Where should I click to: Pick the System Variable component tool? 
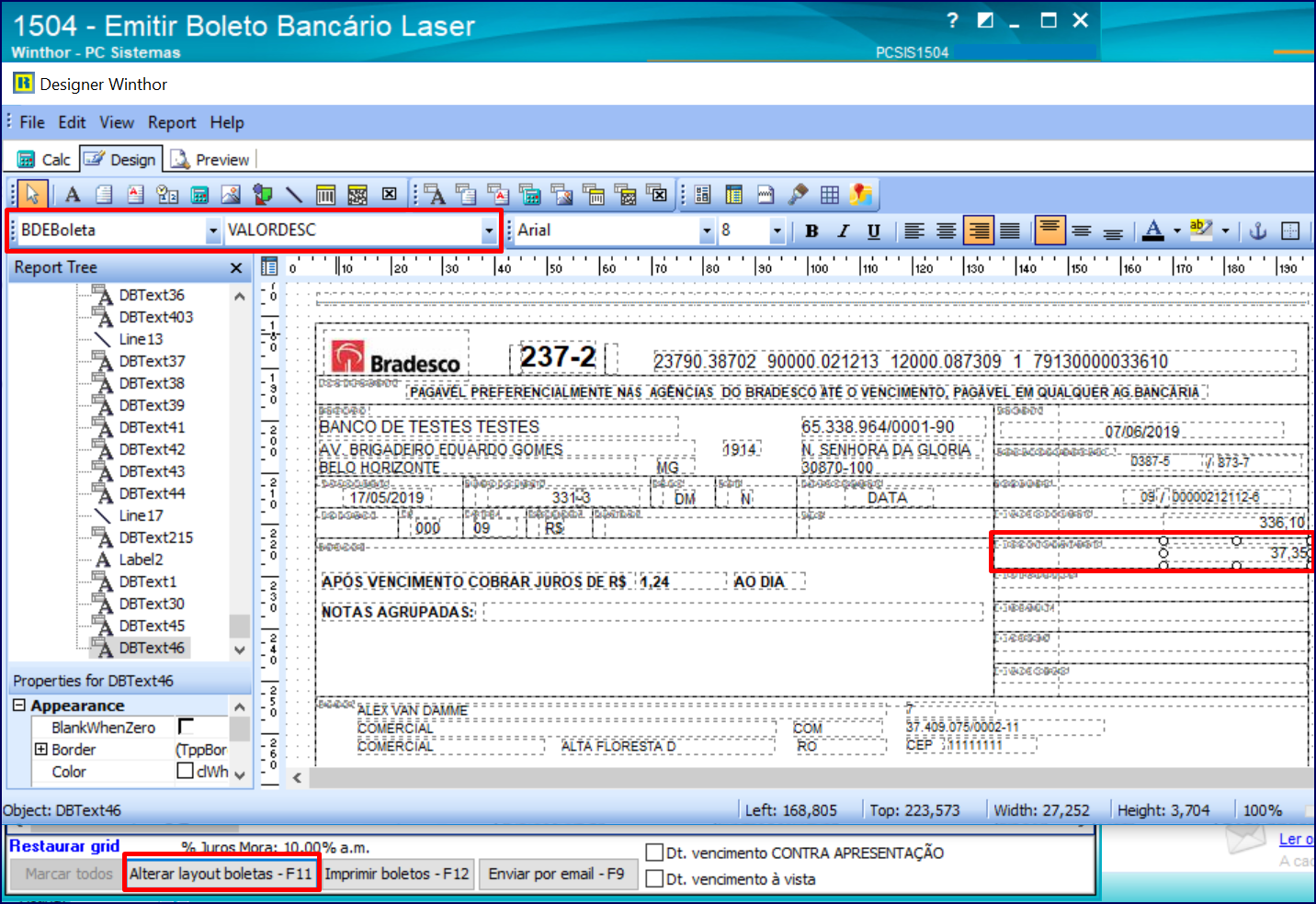[167, 194]
